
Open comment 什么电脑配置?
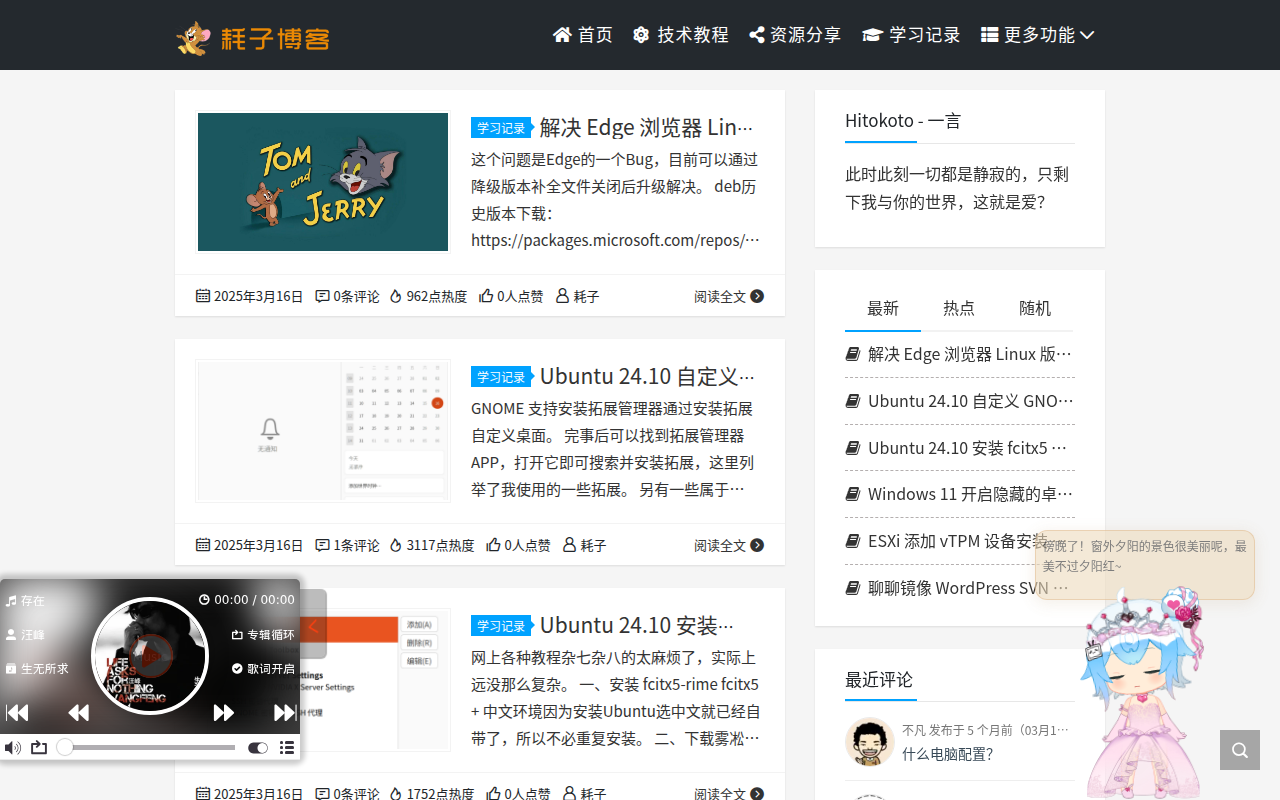coord(948,754)
